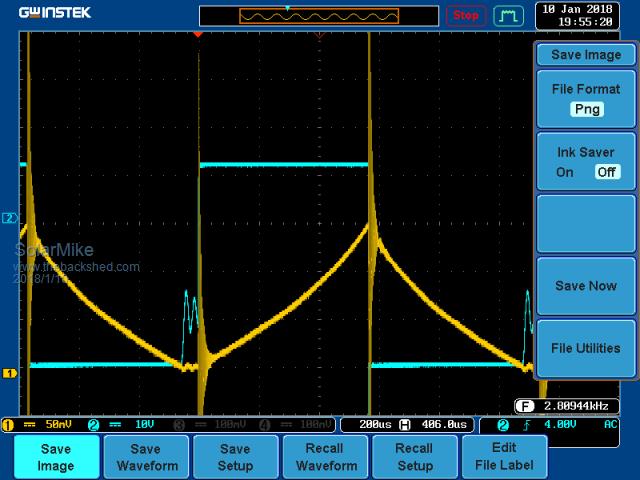This screenshot has height=480, width=640.
Task: Select Edit File Label option
Action: [x=505, y=457]
